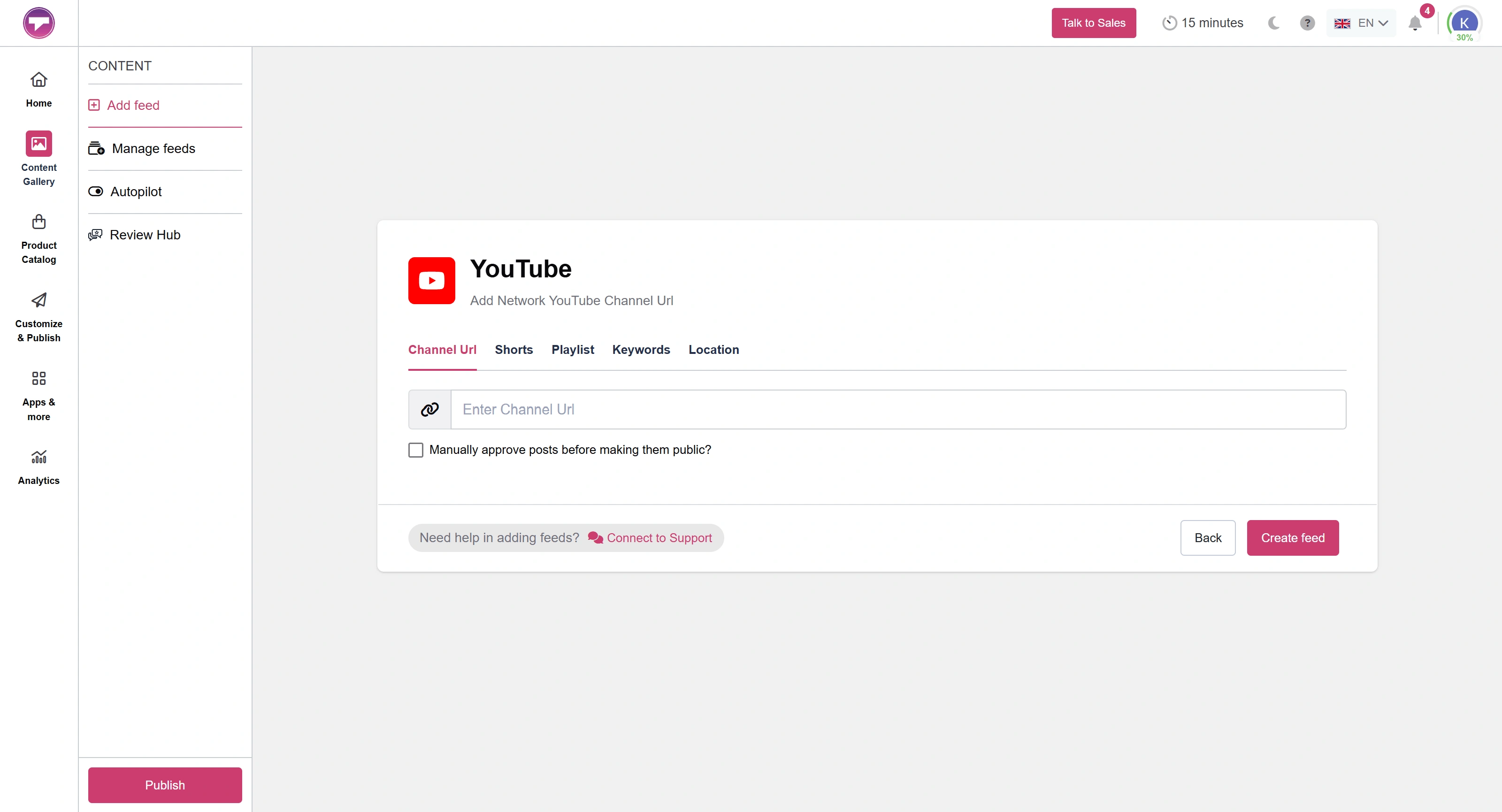Switch to the Playlist tab
Screen dimensions: 1502x812
(x=573, y=350)
